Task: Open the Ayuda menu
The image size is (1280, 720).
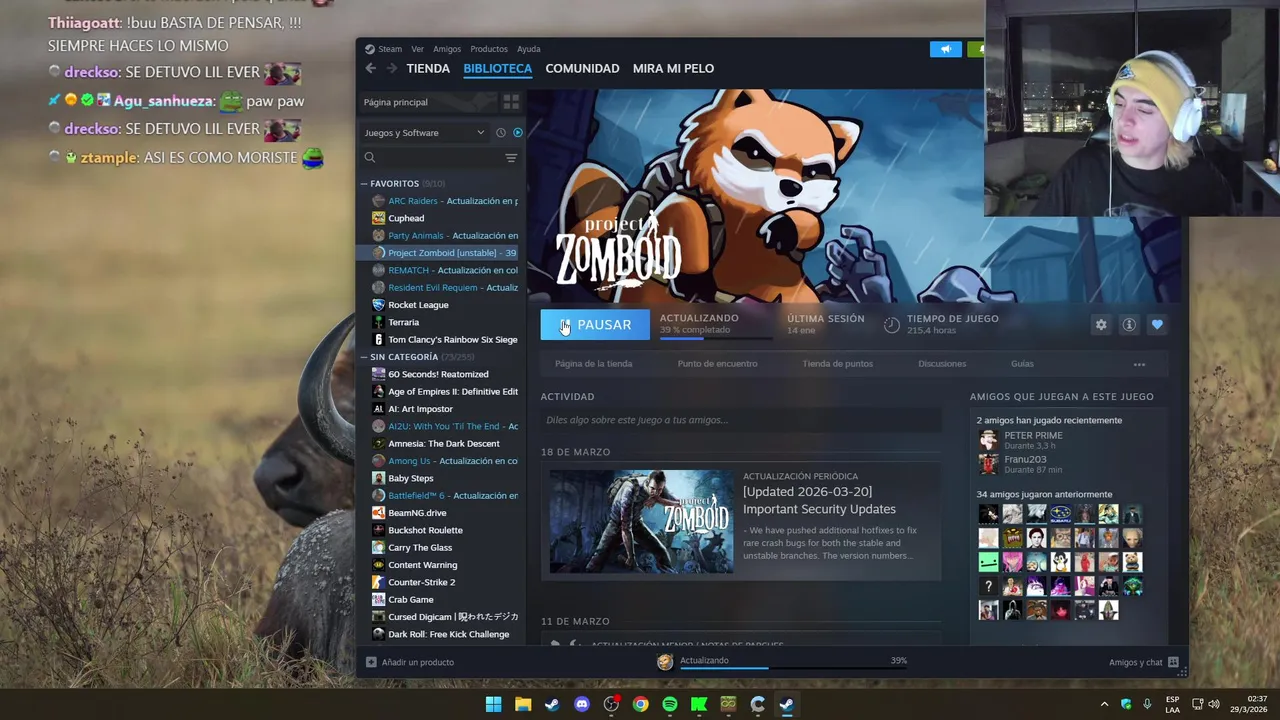Action: (x=529, y=49)
